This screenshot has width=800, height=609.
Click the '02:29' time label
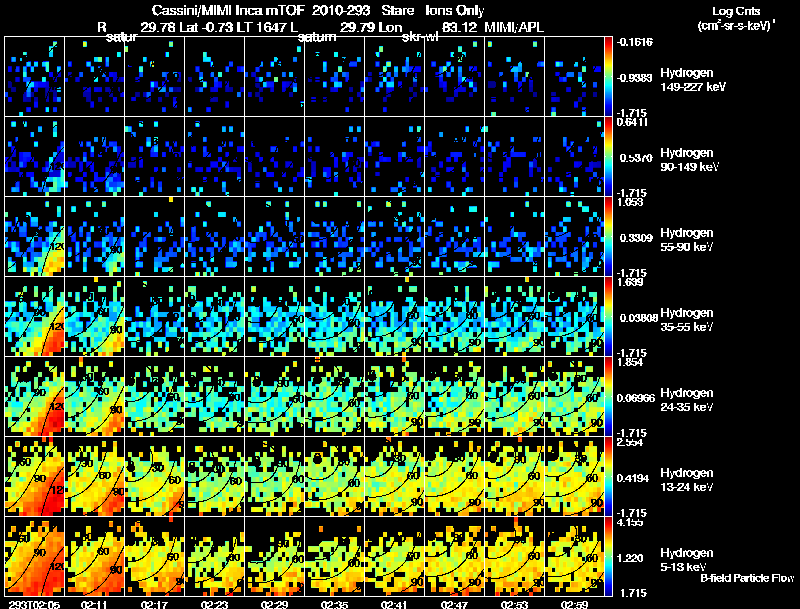tap(274, 604)
